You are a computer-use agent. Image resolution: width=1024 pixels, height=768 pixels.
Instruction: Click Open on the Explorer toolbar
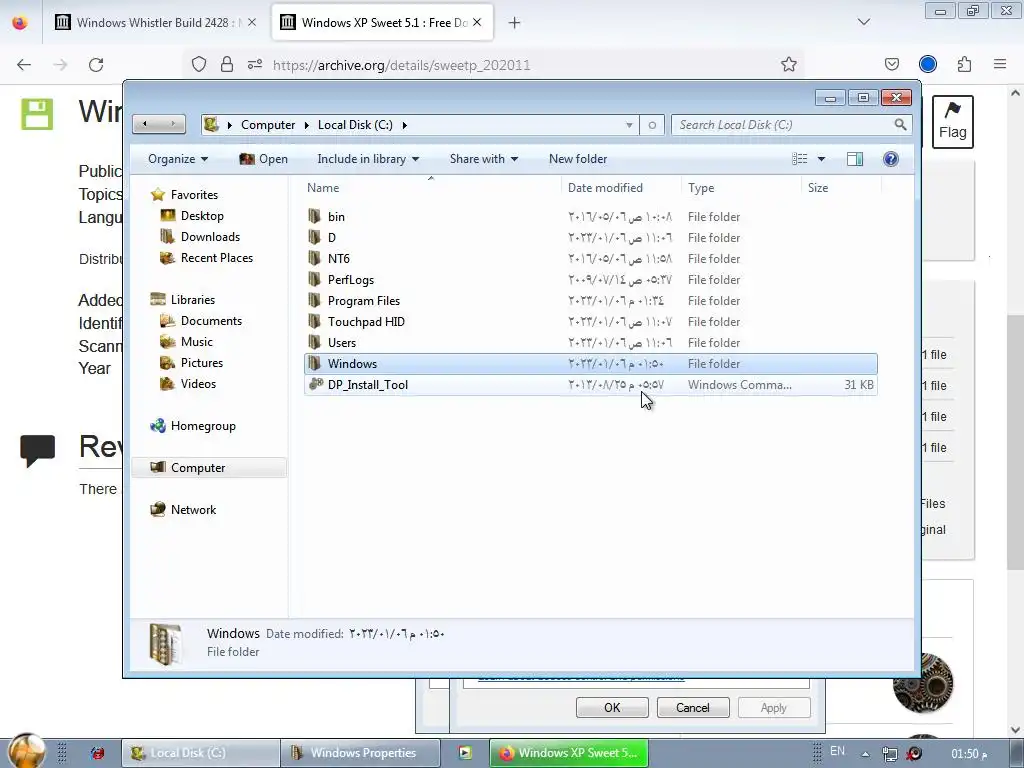tap(264, 159)
